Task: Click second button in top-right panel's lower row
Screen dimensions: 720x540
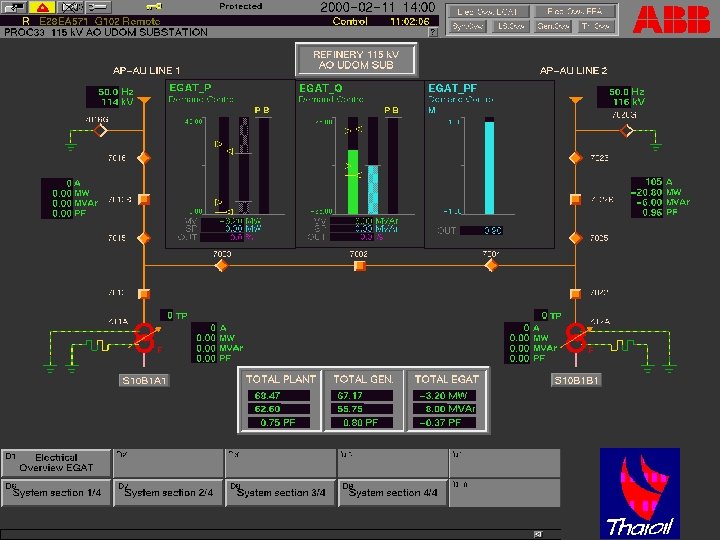Action: point(511,27)
